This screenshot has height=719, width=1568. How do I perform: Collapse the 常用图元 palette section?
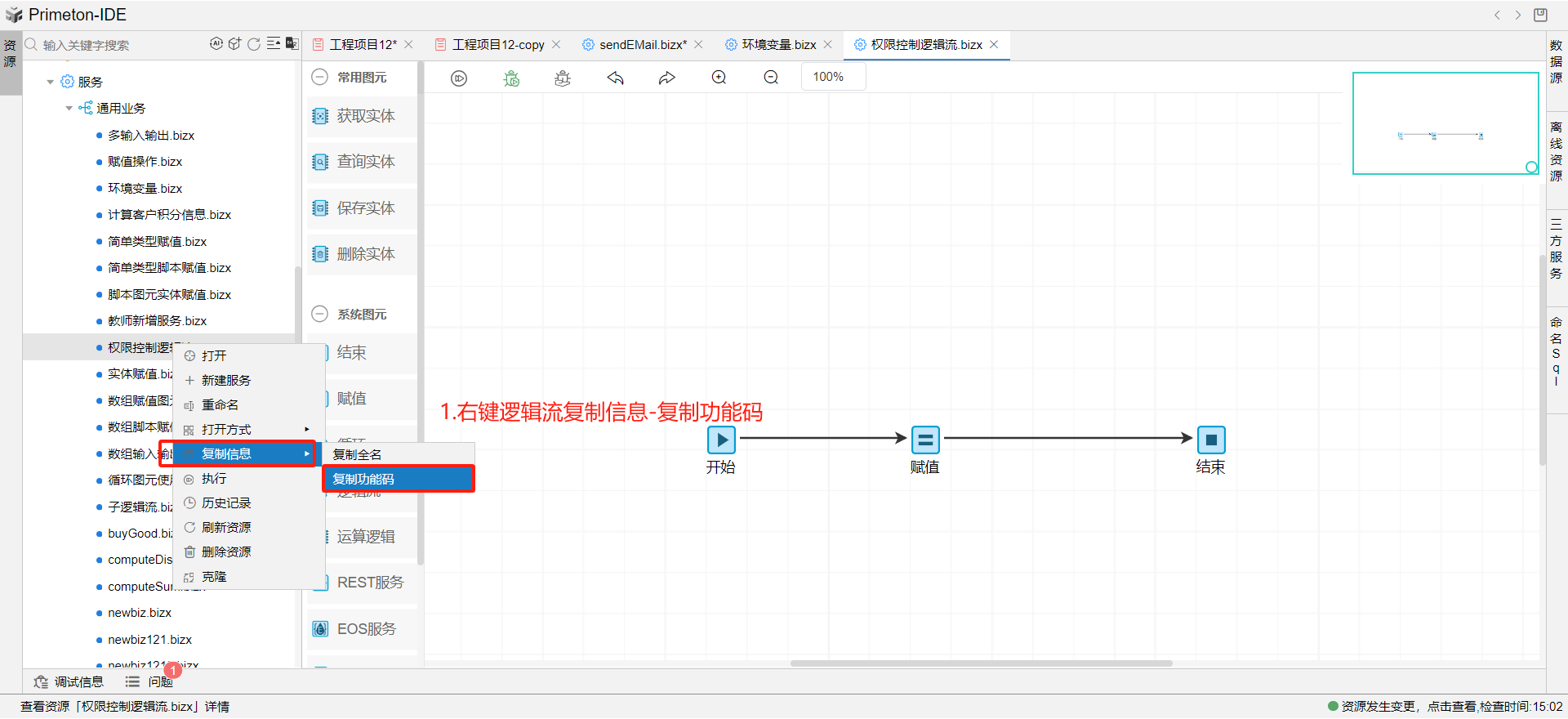point(320,77)
